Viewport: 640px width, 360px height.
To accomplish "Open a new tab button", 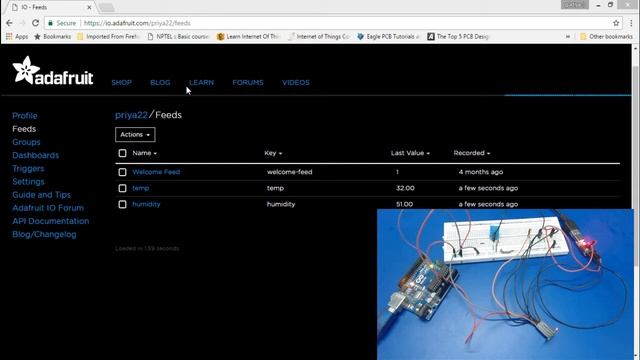I will click(106, 7).
